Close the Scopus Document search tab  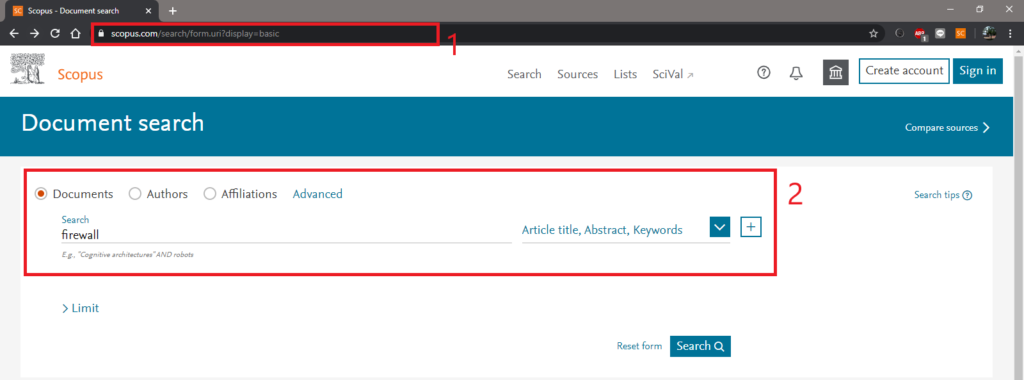[x=149, y=10]
